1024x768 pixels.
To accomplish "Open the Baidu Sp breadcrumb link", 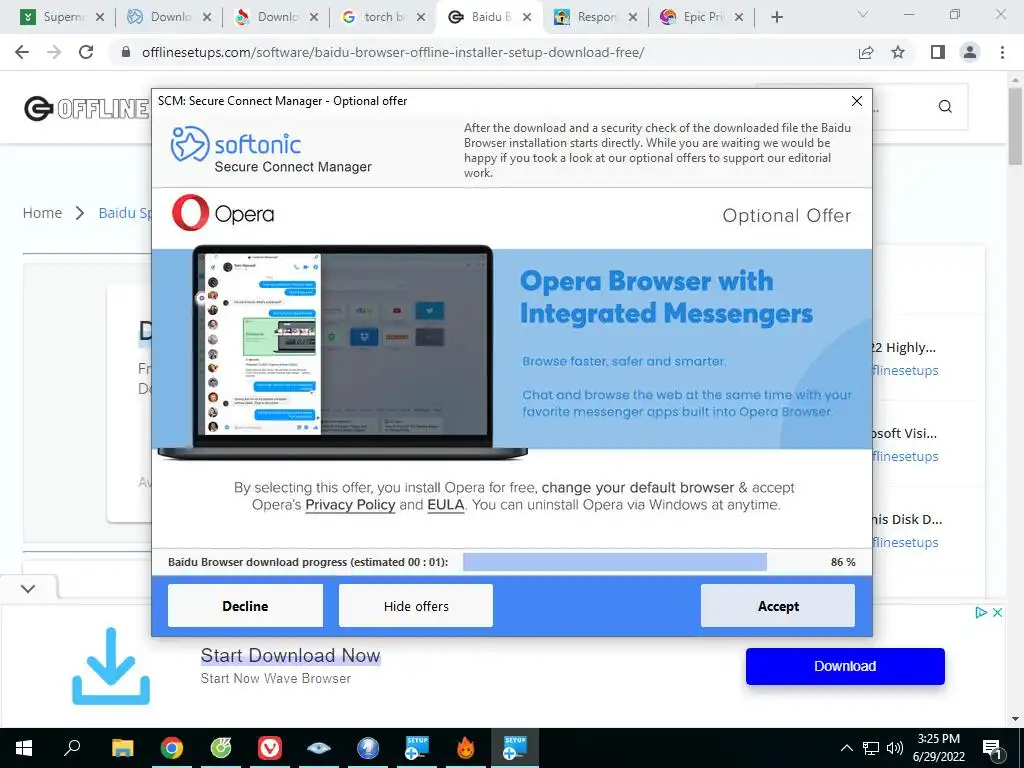I will point(125,213).
